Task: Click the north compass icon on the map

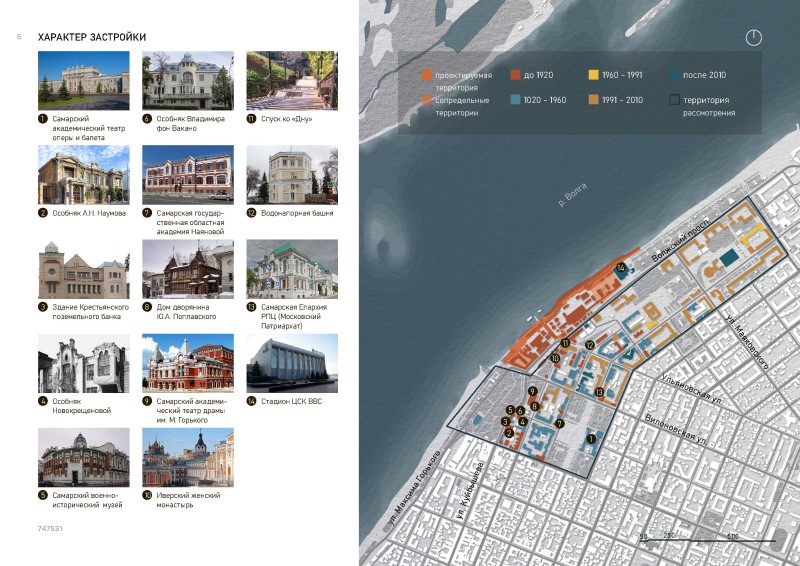Action: coord(754,38)
